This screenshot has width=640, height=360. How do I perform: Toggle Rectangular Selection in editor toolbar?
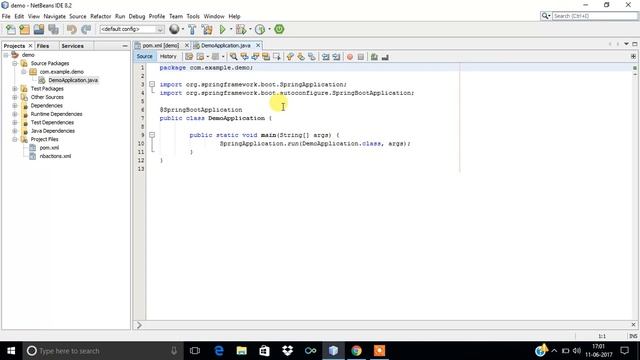(277, 57)
